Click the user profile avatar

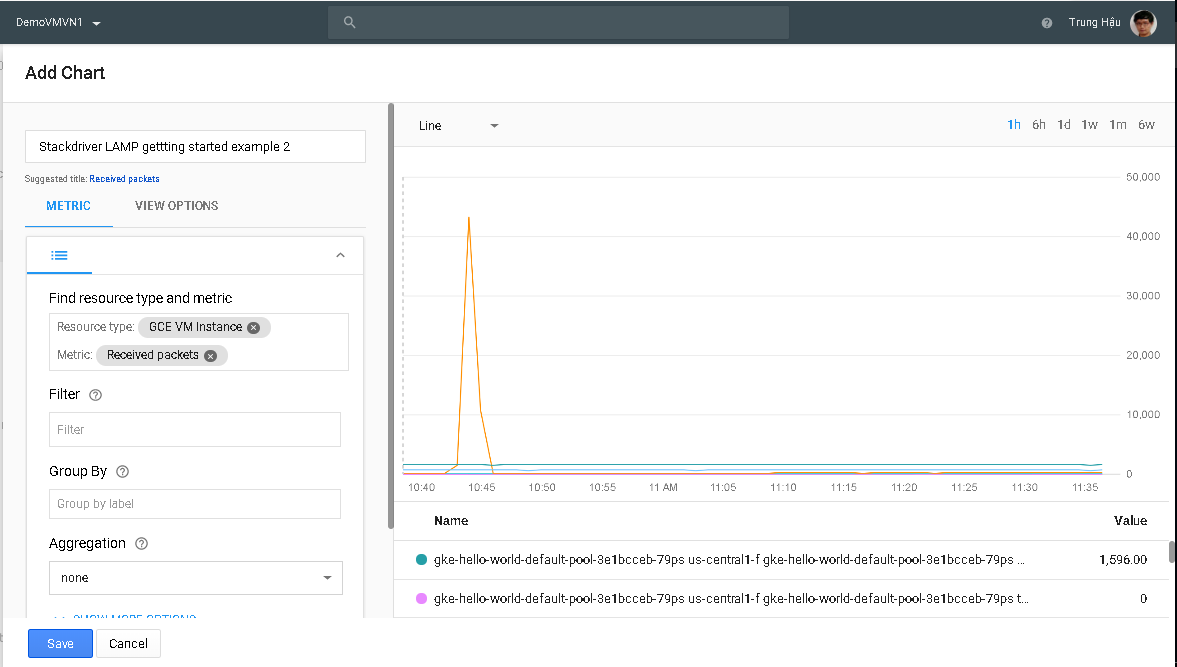pyautogui.click(x=1143, y=23)
